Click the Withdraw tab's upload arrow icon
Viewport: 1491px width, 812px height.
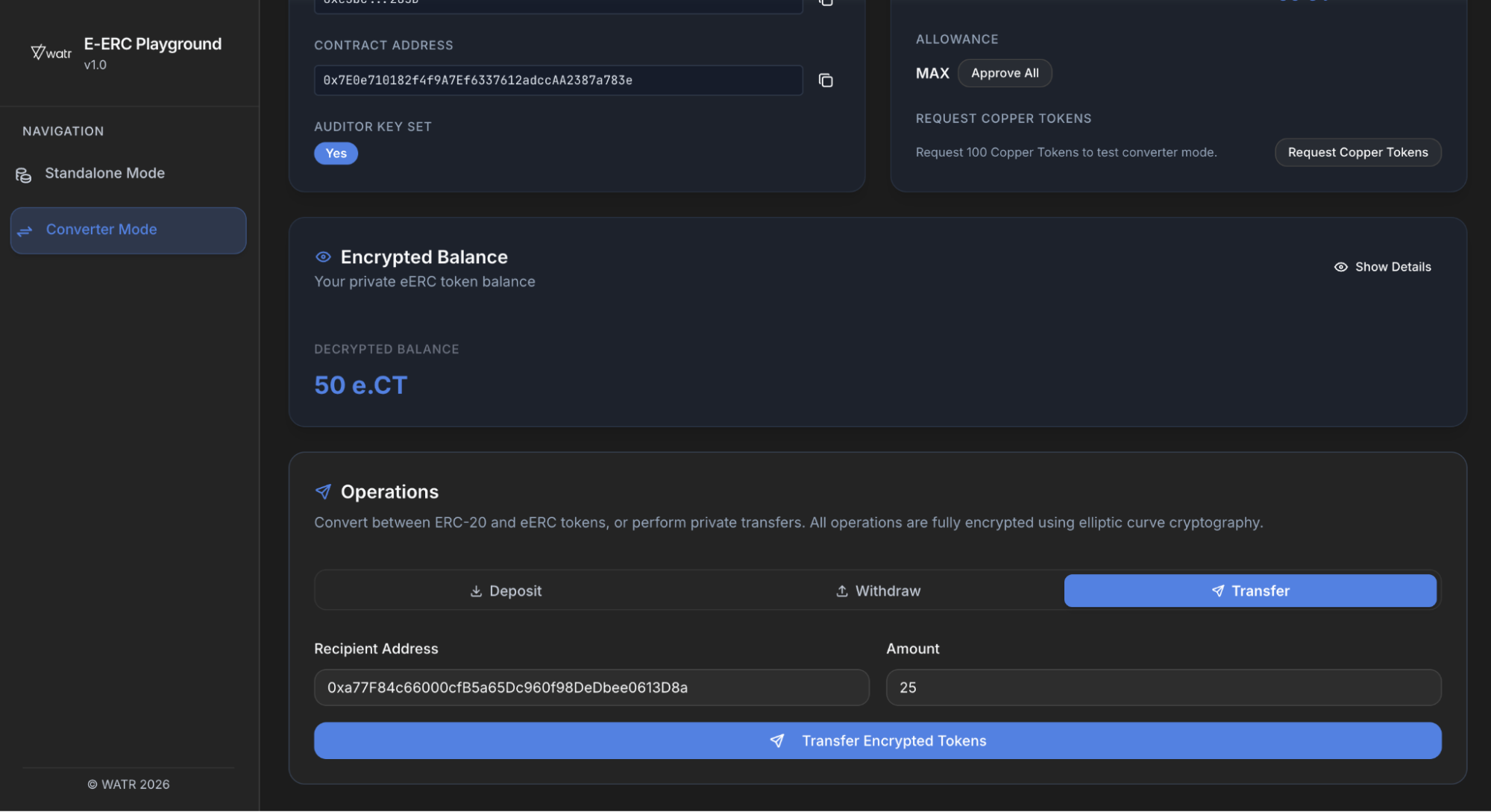[x=841, y=591]
